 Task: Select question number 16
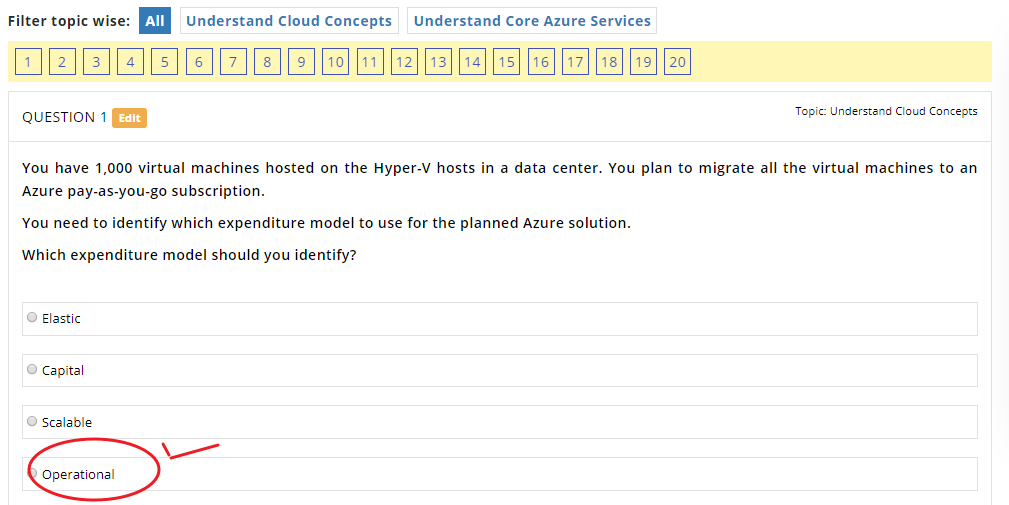pos(540,62)
